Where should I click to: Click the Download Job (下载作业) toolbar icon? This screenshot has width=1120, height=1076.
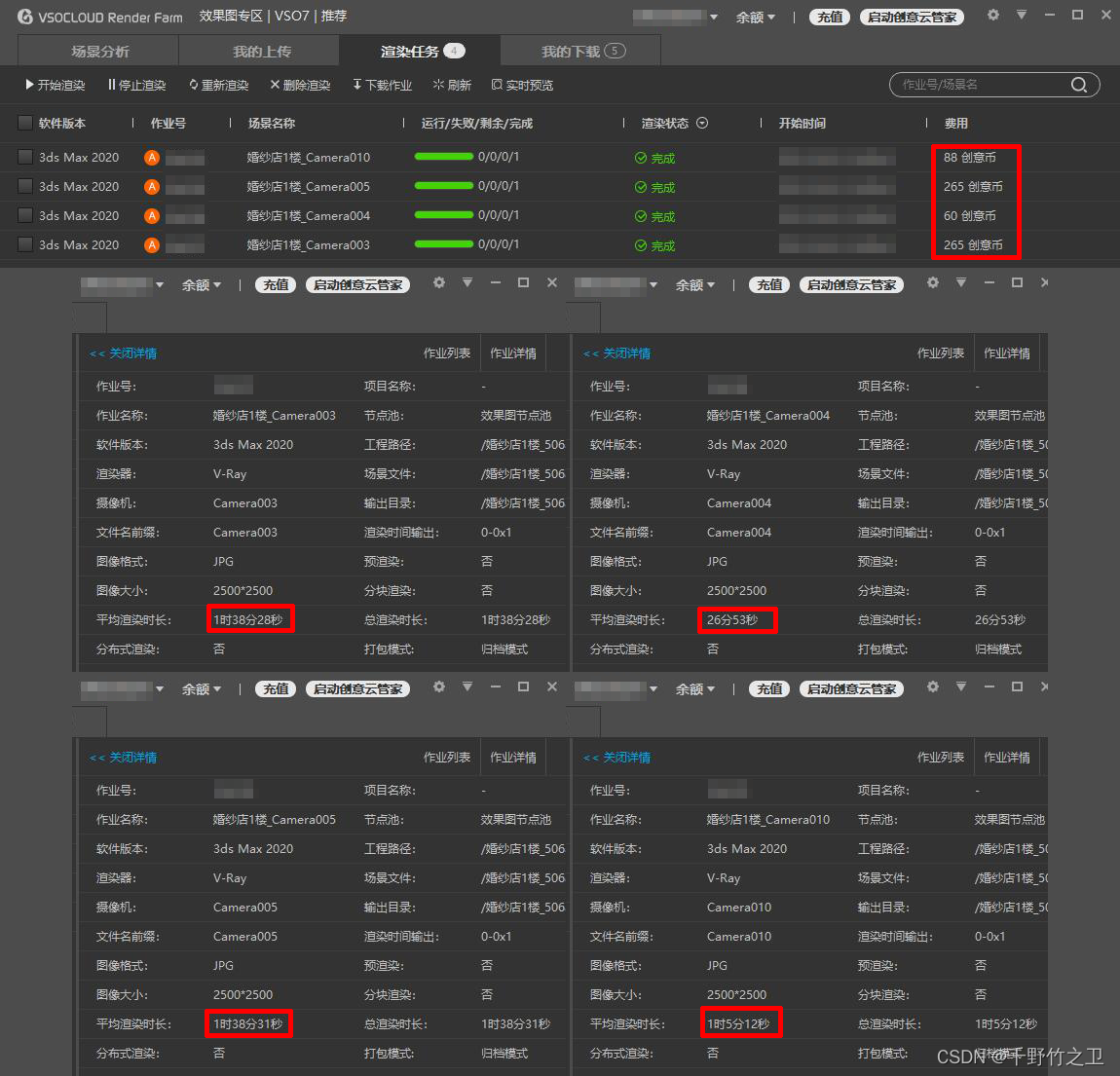tap(357, 86)
